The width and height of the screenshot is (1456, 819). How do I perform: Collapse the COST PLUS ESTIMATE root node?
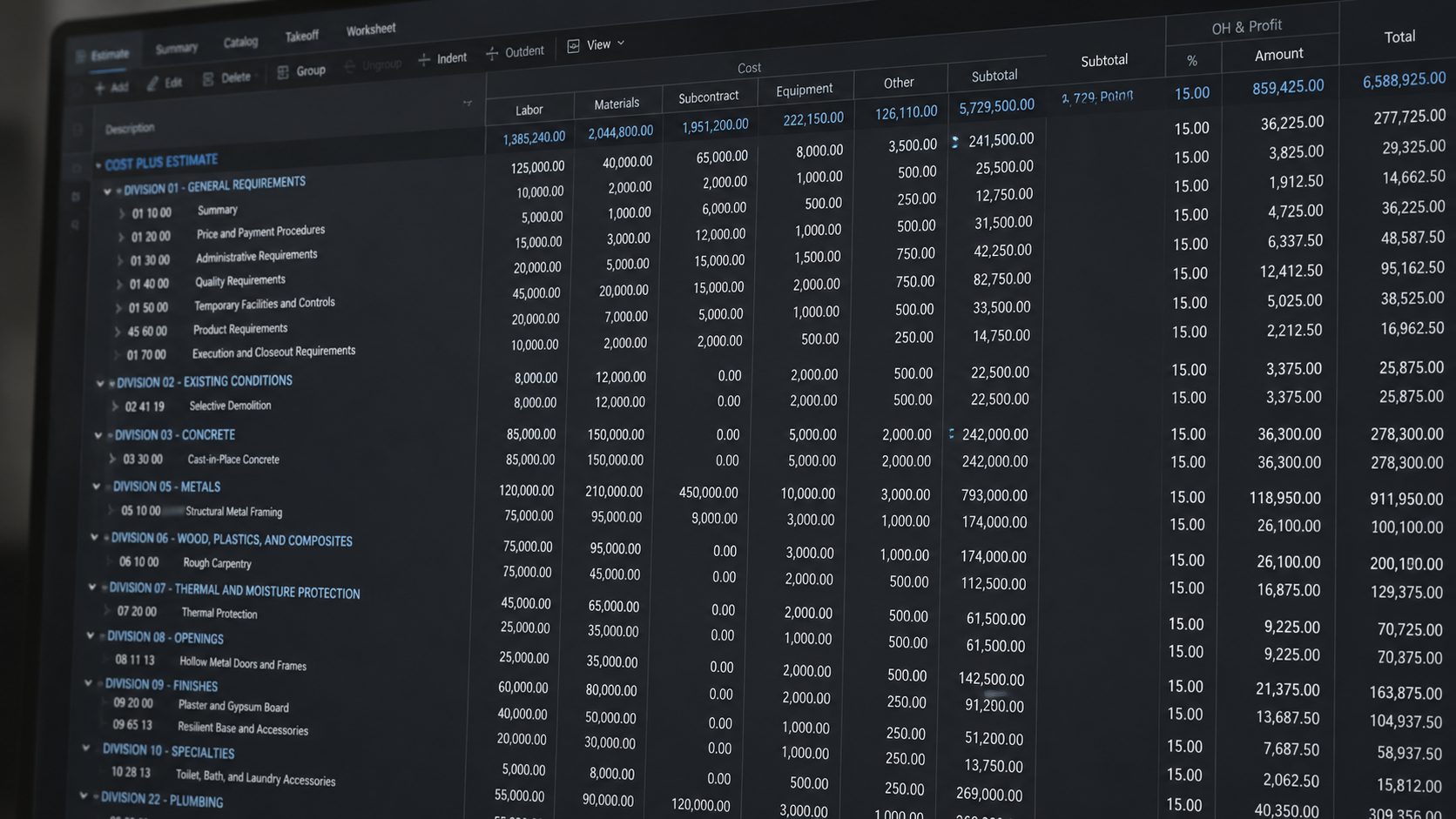pos(98,165)
